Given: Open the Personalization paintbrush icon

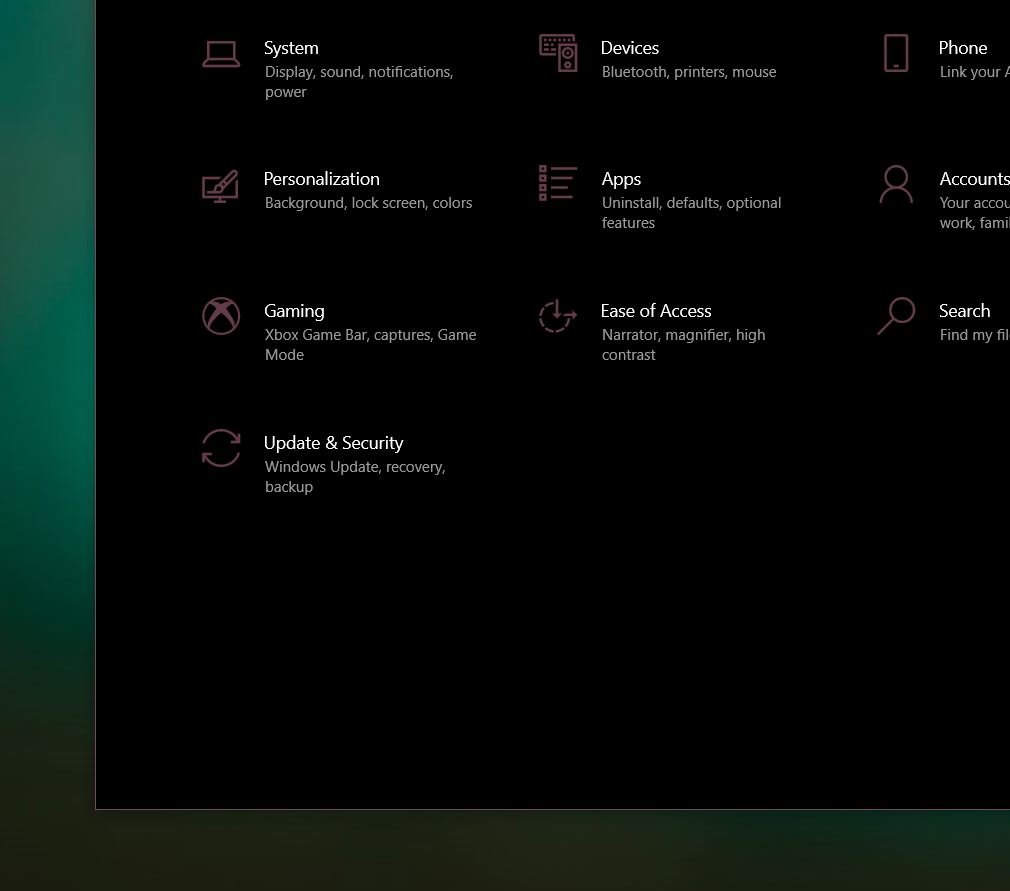Looking at the screenshot, I should click(220, 186).
